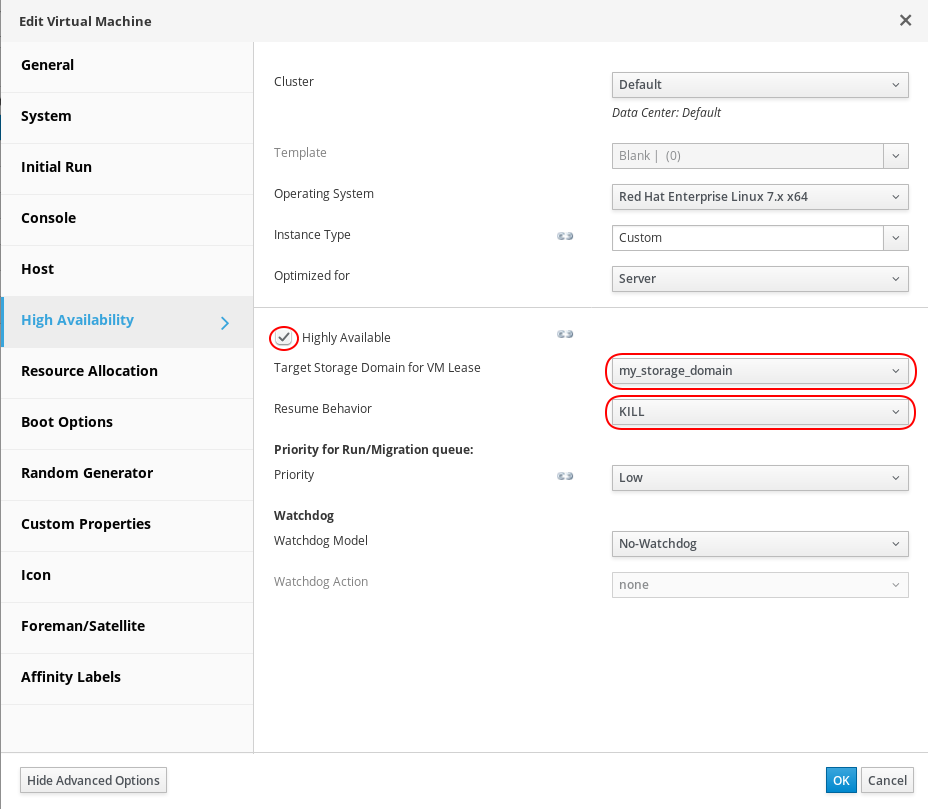The width and height of the screenshot is (928, 809).
Task: Go to the Boot Options tab
Action: point(67,422)
